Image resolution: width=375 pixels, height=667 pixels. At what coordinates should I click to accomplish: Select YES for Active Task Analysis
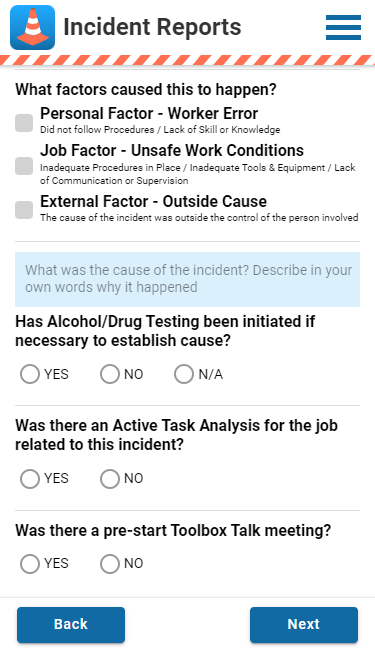click(x=30, y=479)
